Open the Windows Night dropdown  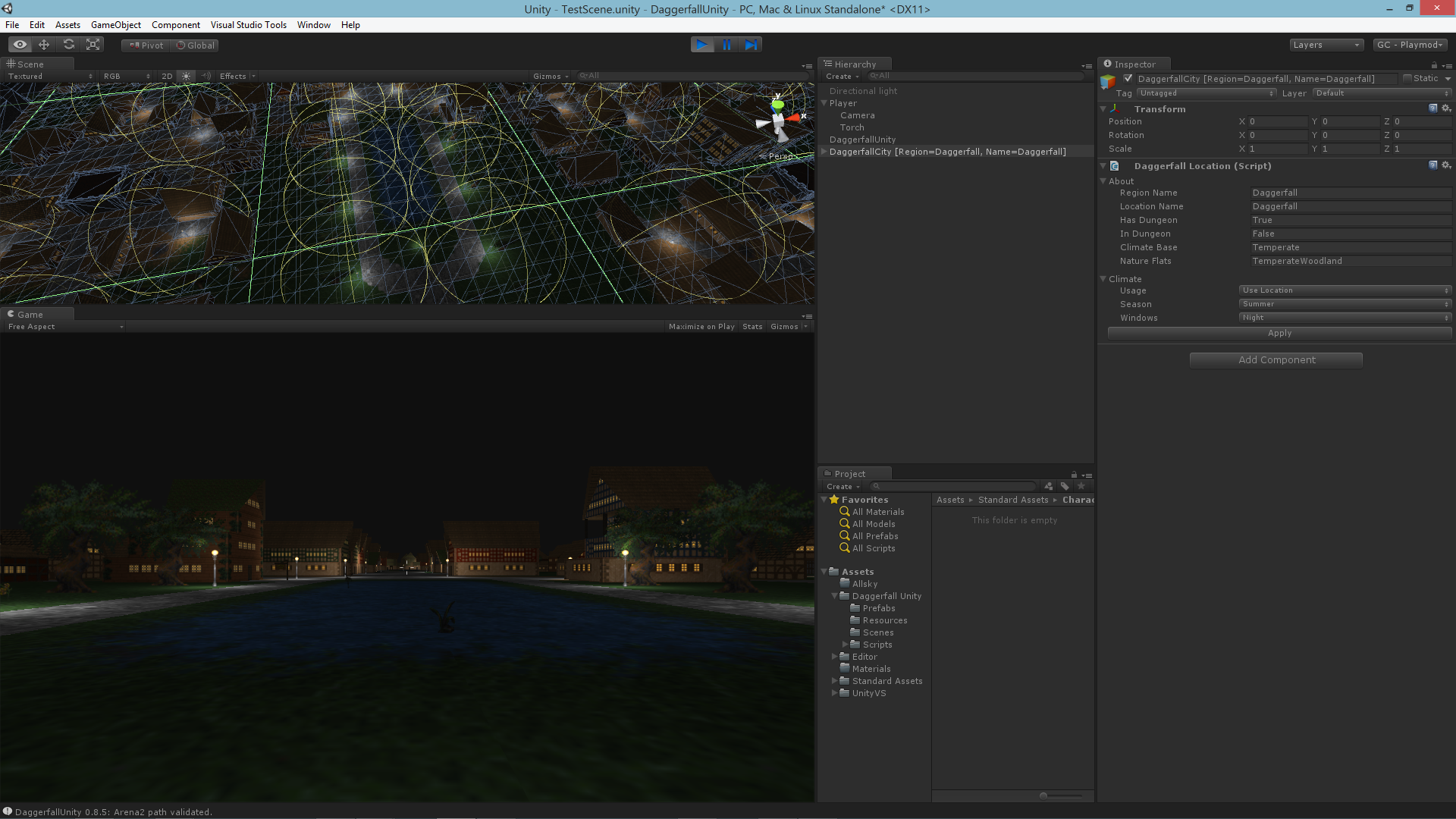click(1345, 318)
